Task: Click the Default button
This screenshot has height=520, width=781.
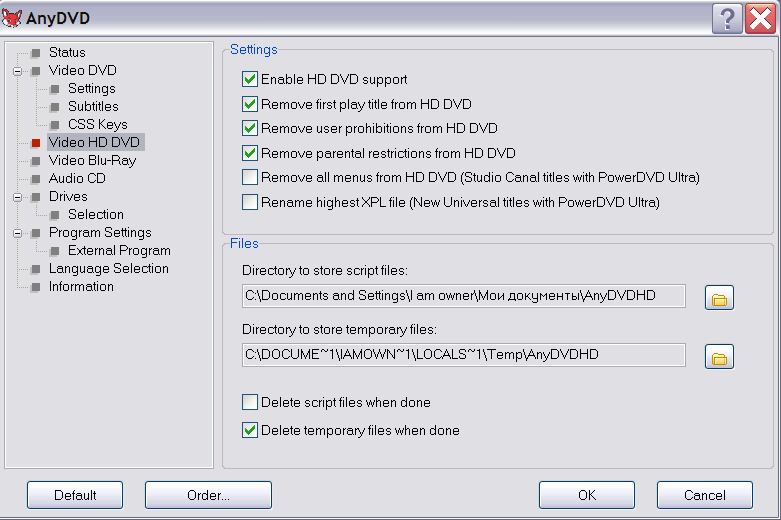Action: [75, 495]
